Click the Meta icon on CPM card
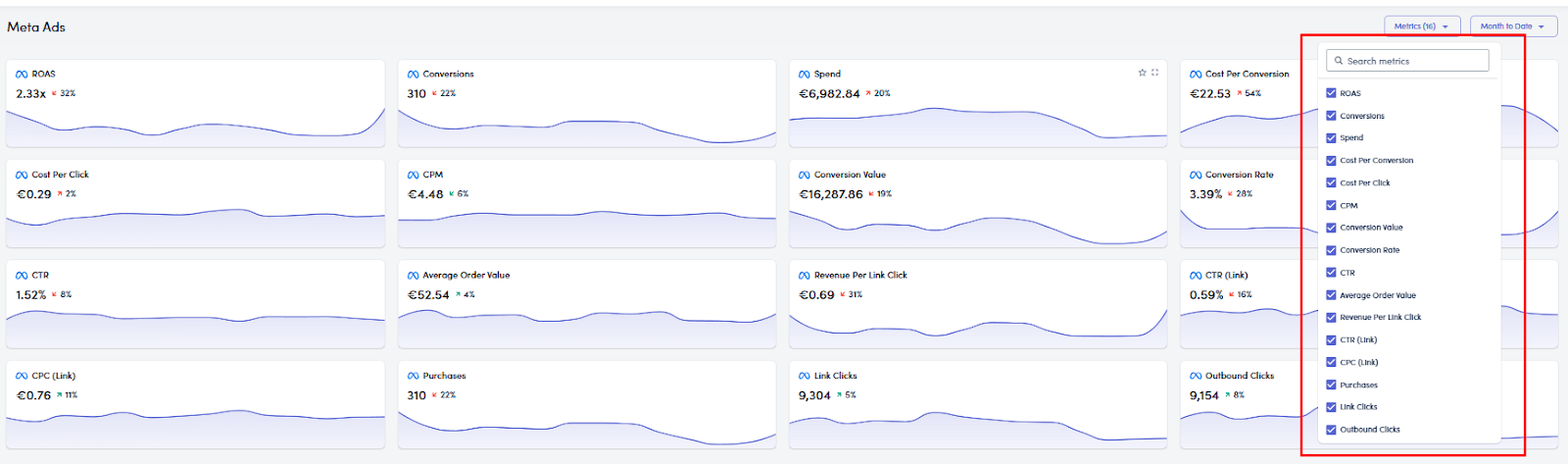This screenshot has width=1568, height=464. [413, 175]
